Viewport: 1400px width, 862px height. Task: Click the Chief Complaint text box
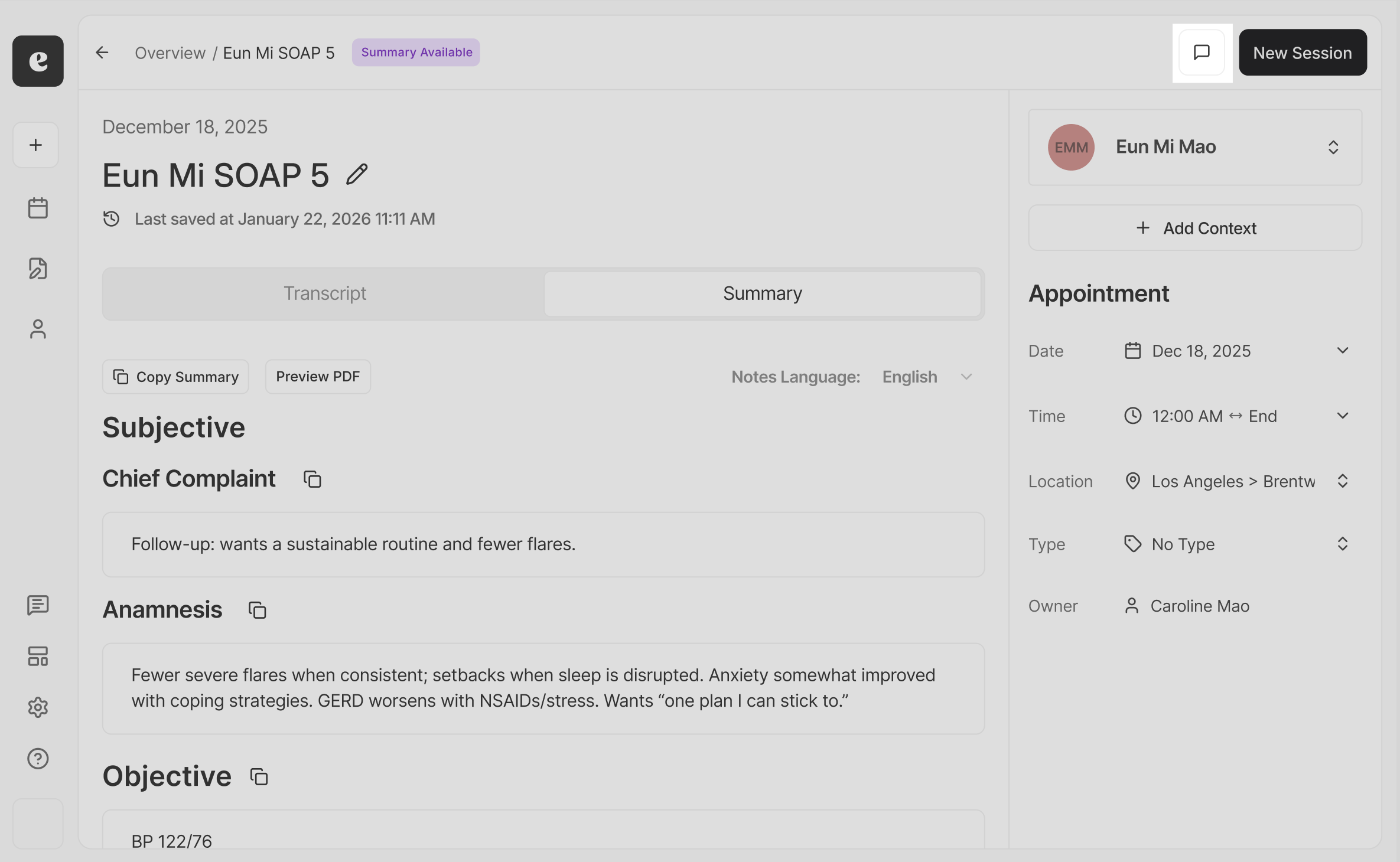[x=543, y=544]
